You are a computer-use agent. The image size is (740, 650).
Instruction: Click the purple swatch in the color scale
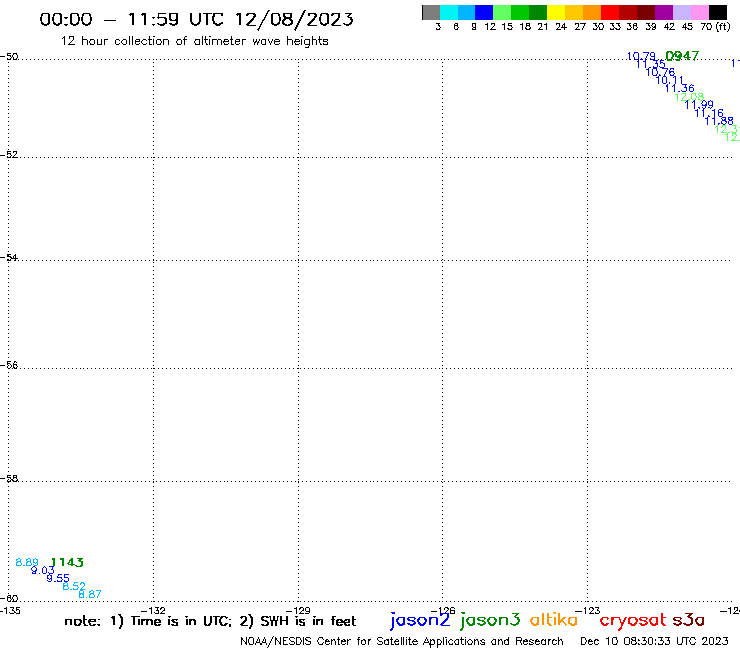(x=664, y=12)
